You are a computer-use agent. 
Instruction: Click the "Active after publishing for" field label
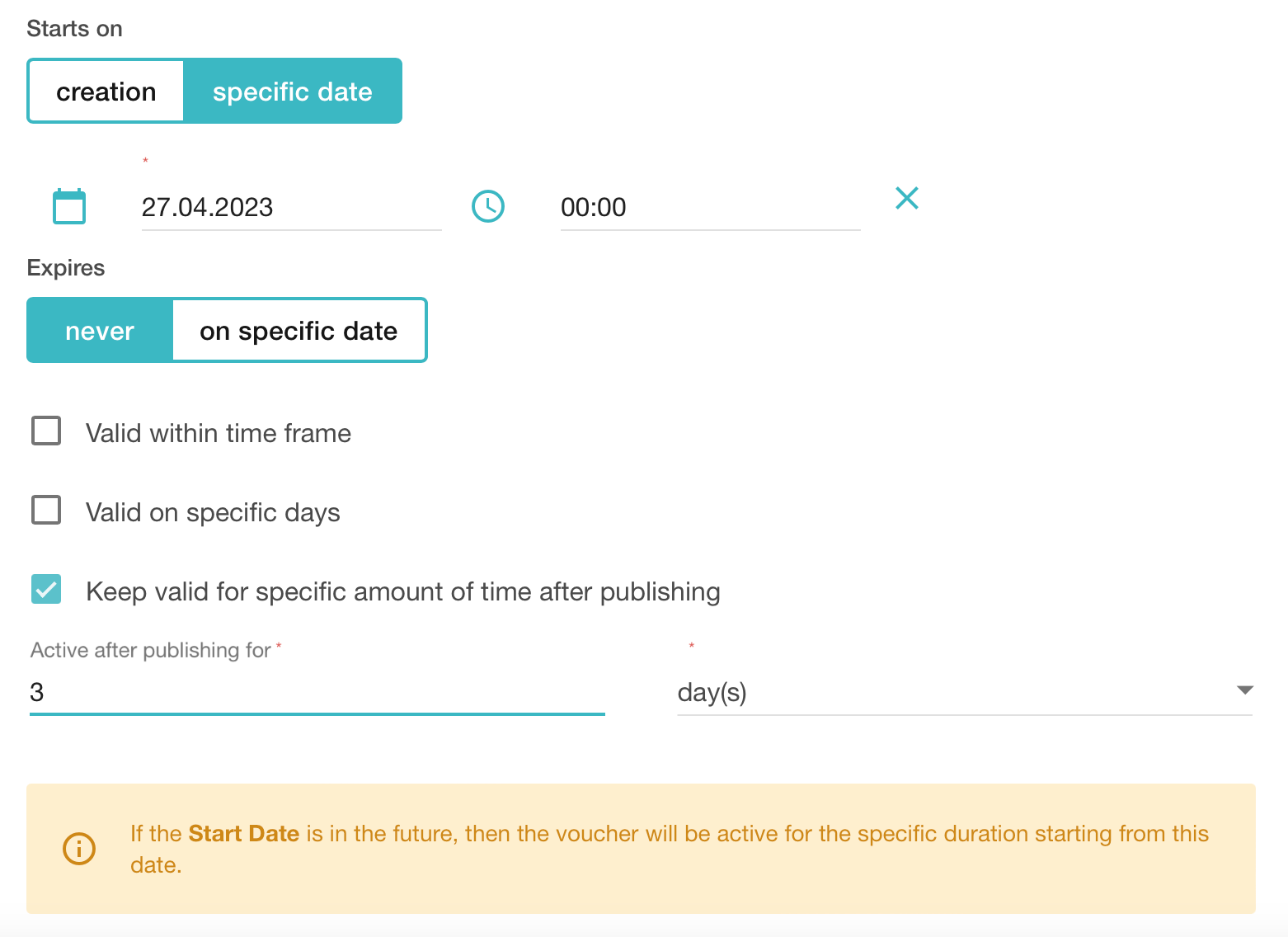pyautogui.click(x=151, y=651)
